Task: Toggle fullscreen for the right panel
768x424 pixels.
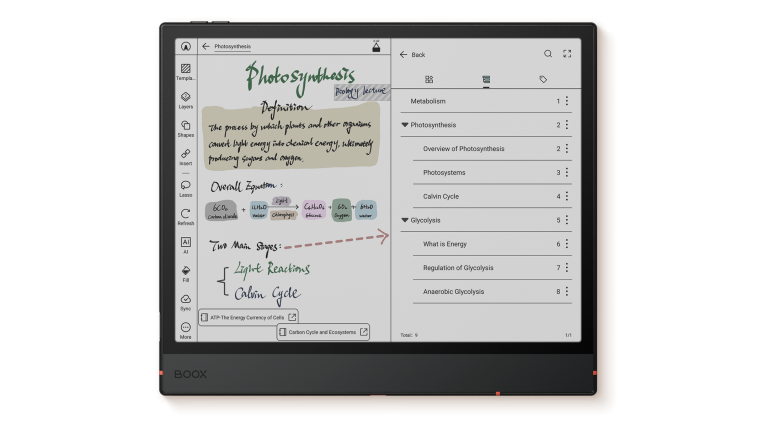Action: point(567,54)
